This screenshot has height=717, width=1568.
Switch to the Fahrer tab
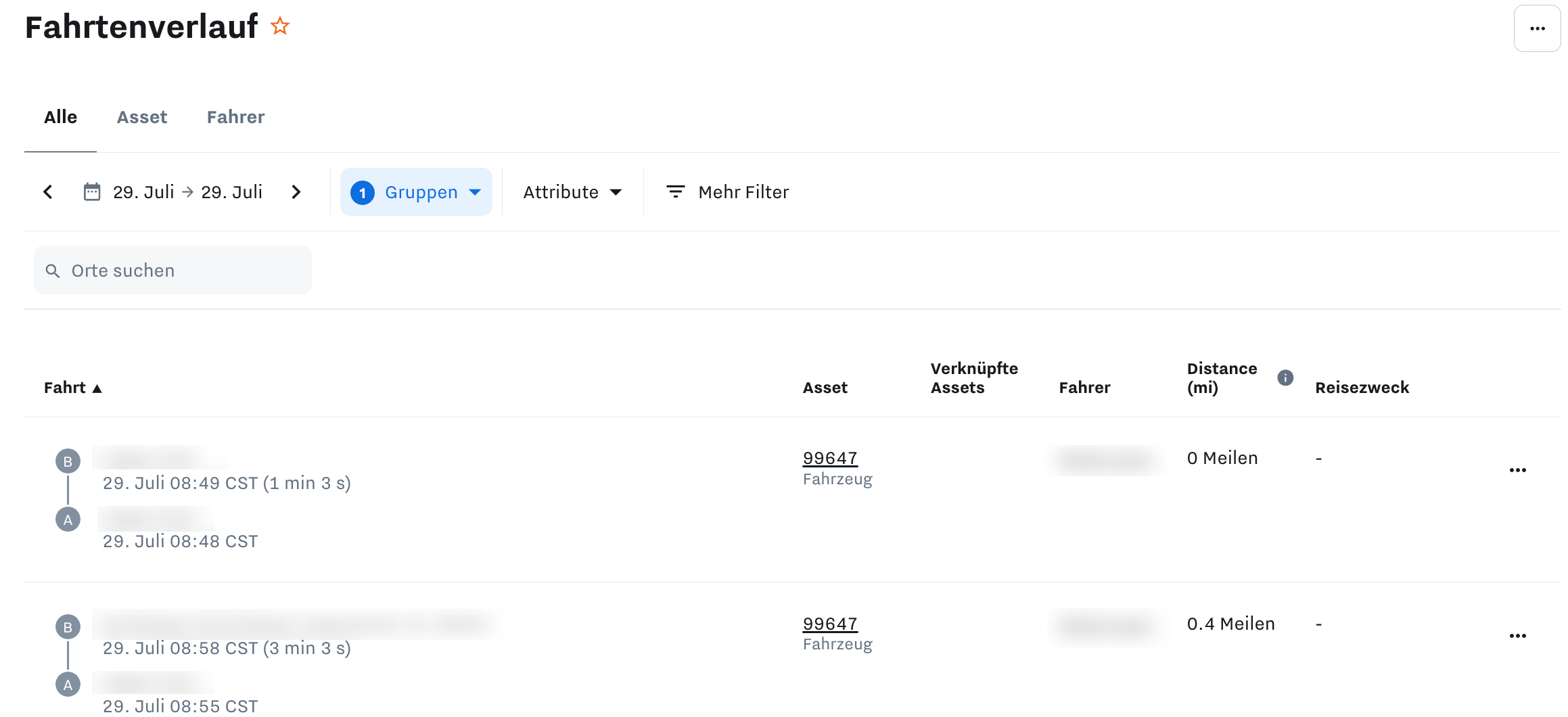235,117
